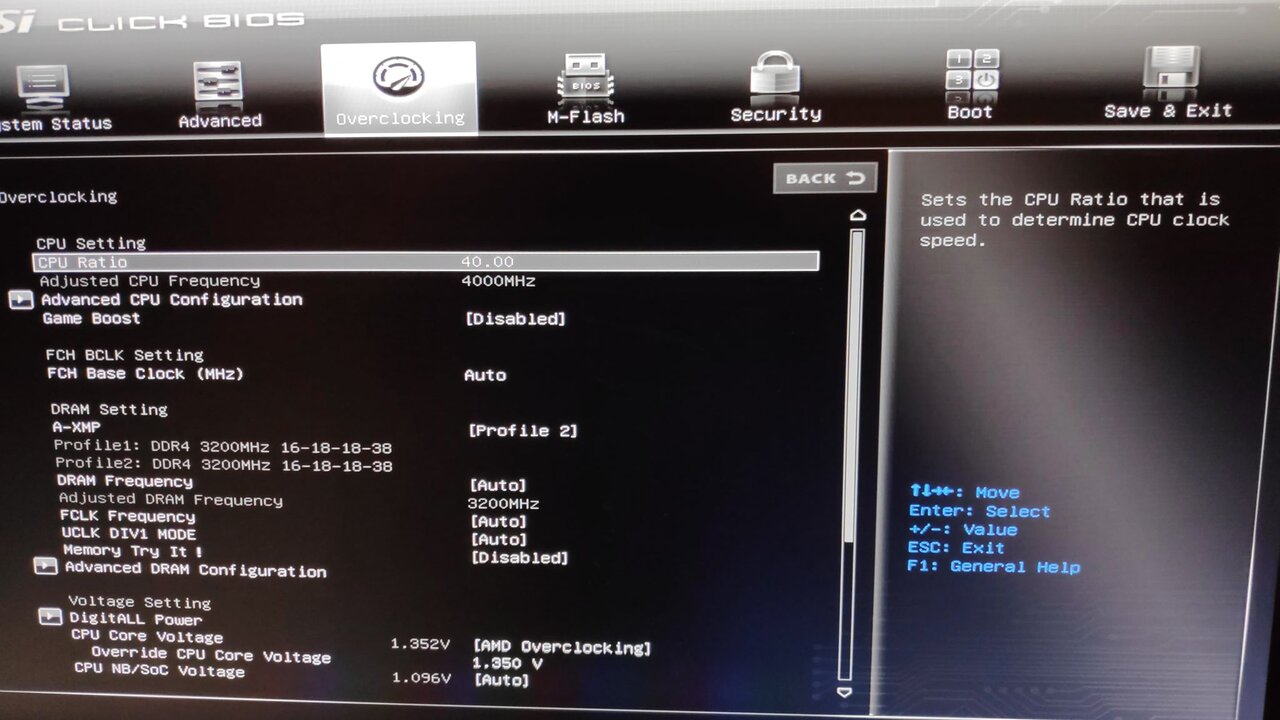Switch to the Boot tab label
The width and height of the screenshot is (1280, 720).
(970, 112)
